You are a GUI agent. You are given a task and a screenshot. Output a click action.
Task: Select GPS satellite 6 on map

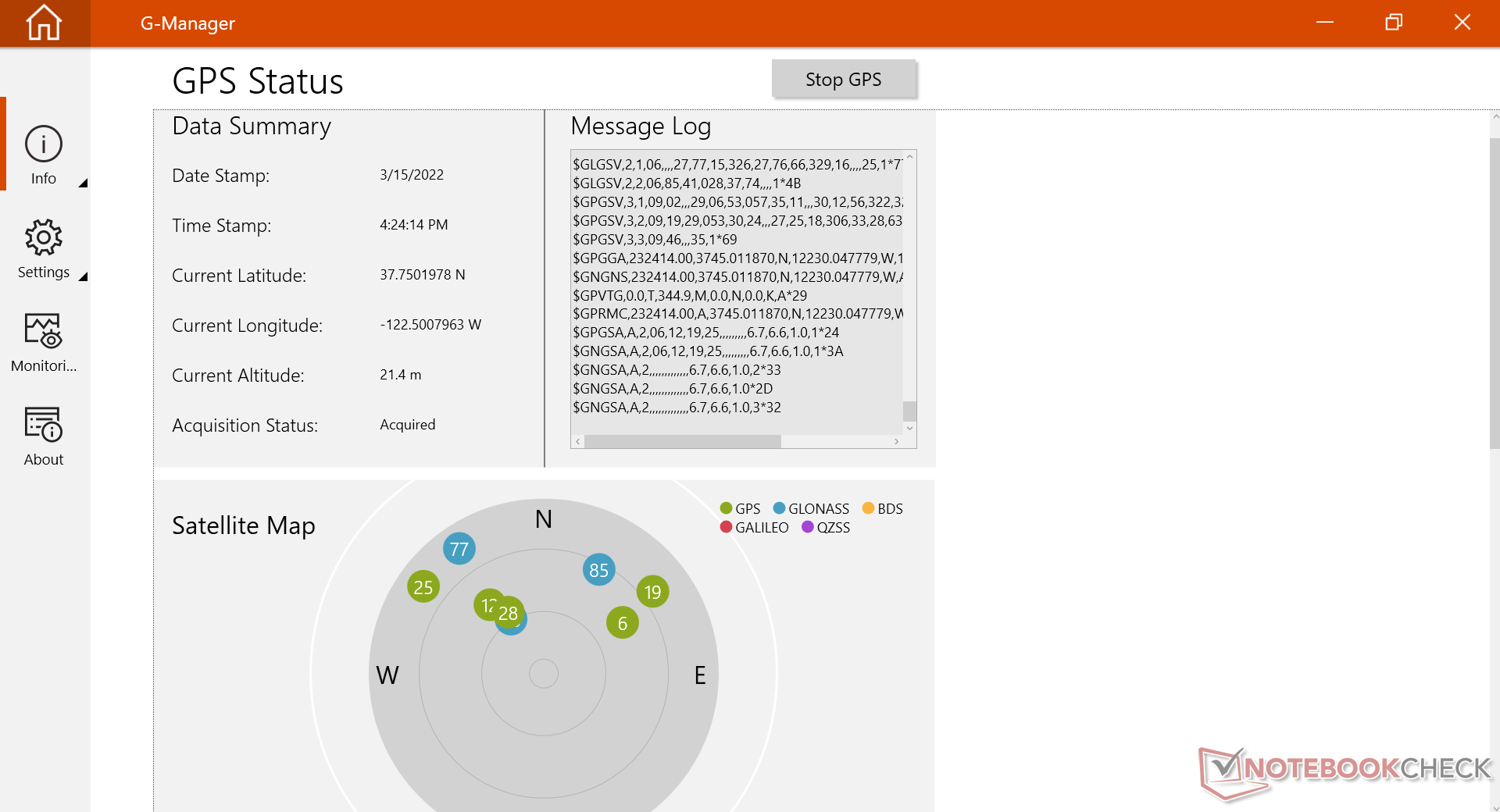point(623,623)
